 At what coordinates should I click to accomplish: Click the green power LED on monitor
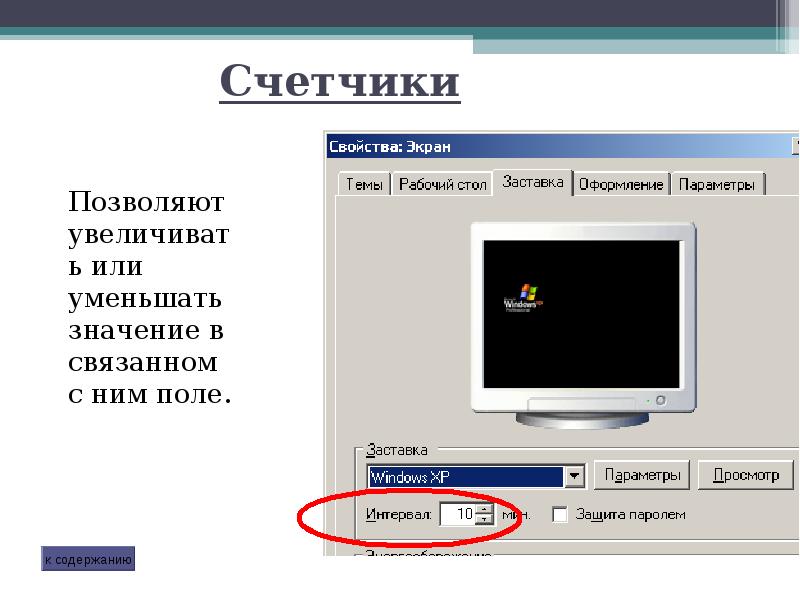(659, 400)
